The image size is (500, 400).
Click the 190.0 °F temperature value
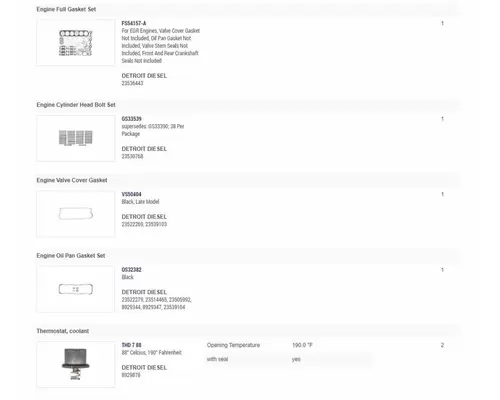click(x=302, y=345)
